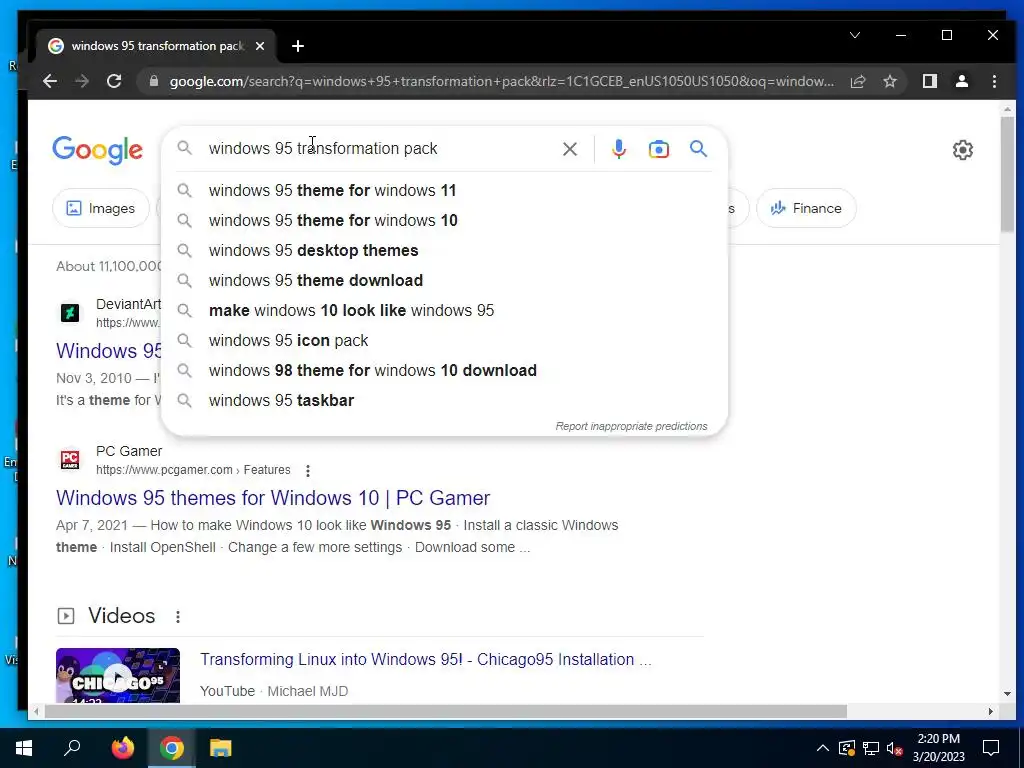
Task: Open File Explorer from the taskbar
Action: tap(221, 748)
